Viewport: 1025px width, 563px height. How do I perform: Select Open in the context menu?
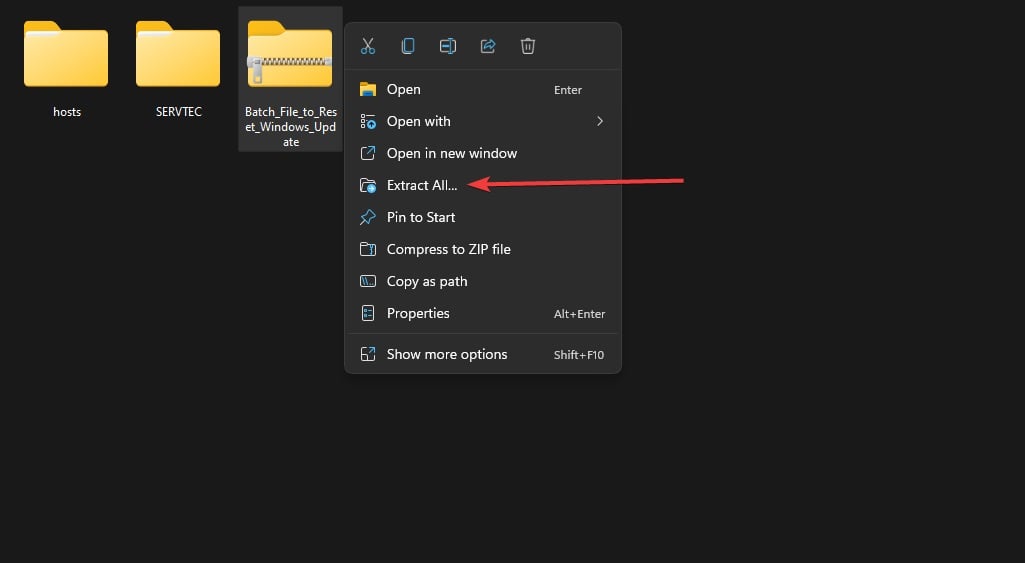(x=403, y=89)
